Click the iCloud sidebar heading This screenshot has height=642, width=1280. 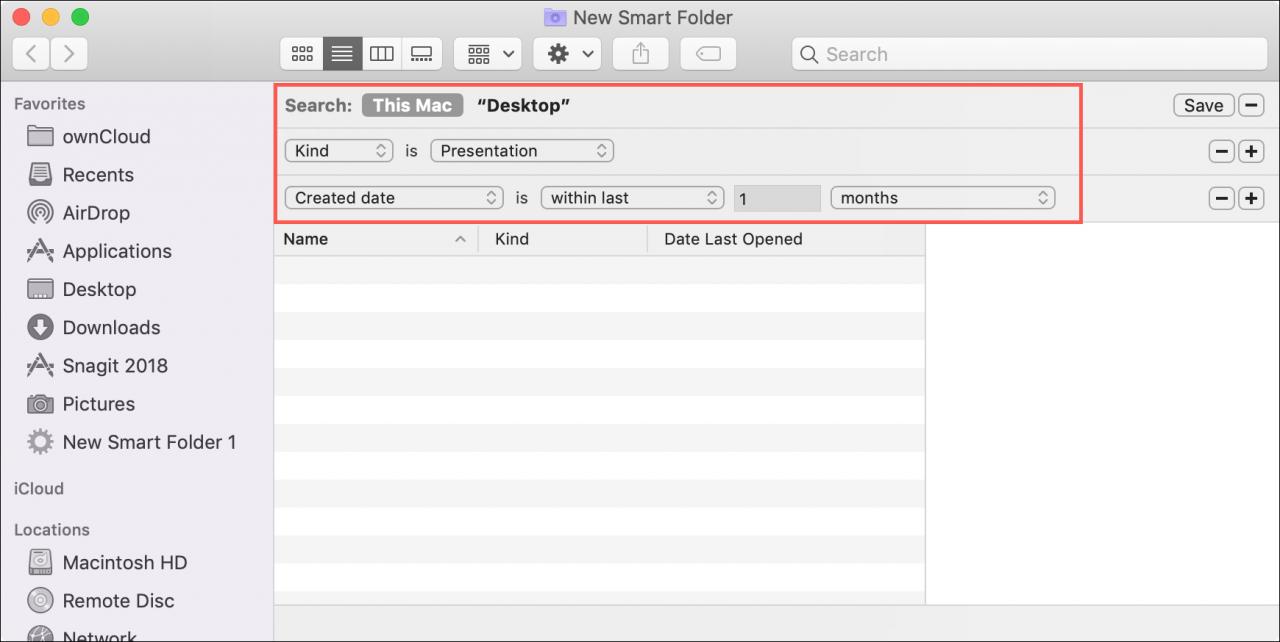click(39, 489)
